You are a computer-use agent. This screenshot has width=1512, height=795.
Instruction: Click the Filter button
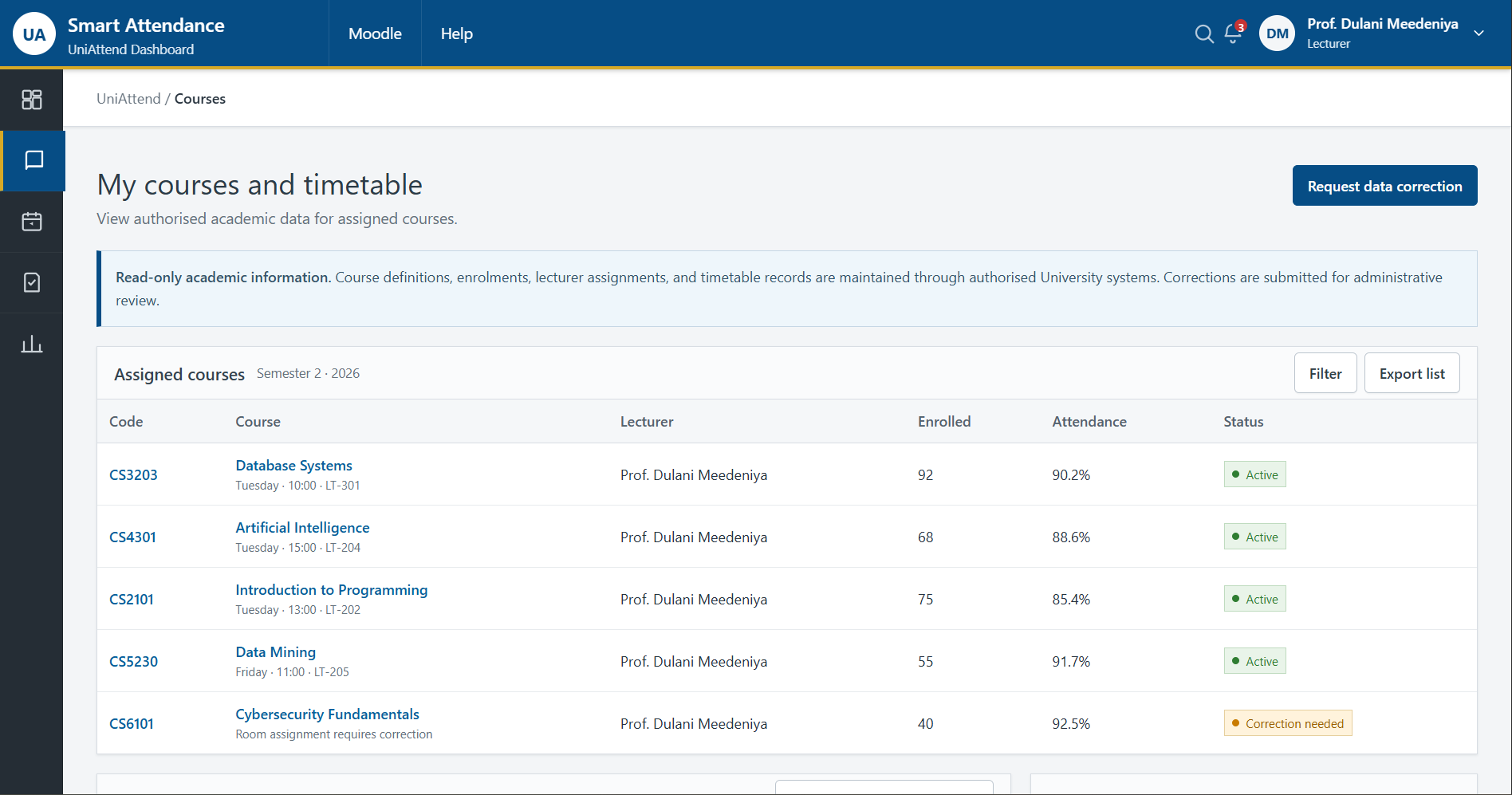tap(1325, 373)
